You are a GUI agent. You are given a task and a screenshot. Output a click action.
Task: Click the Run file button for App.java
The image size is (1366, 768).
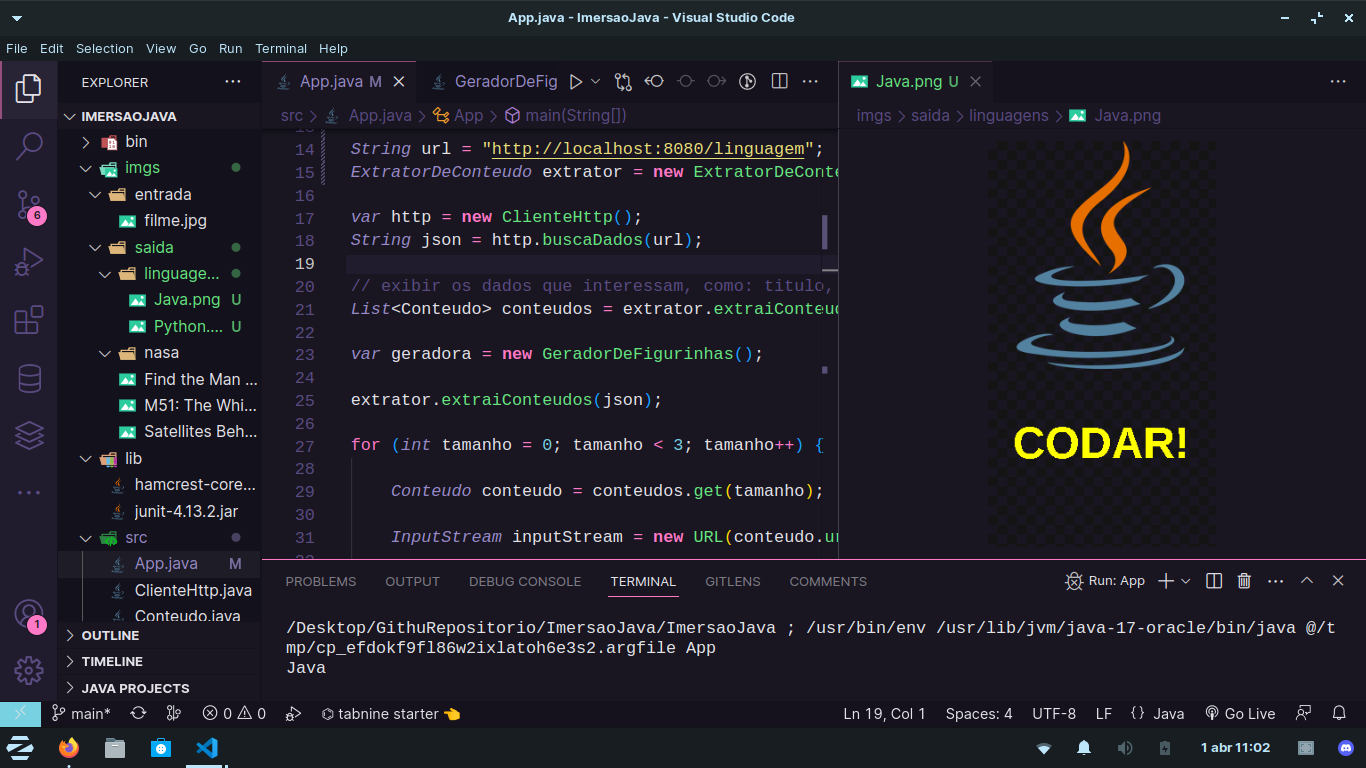click(577, 81)
